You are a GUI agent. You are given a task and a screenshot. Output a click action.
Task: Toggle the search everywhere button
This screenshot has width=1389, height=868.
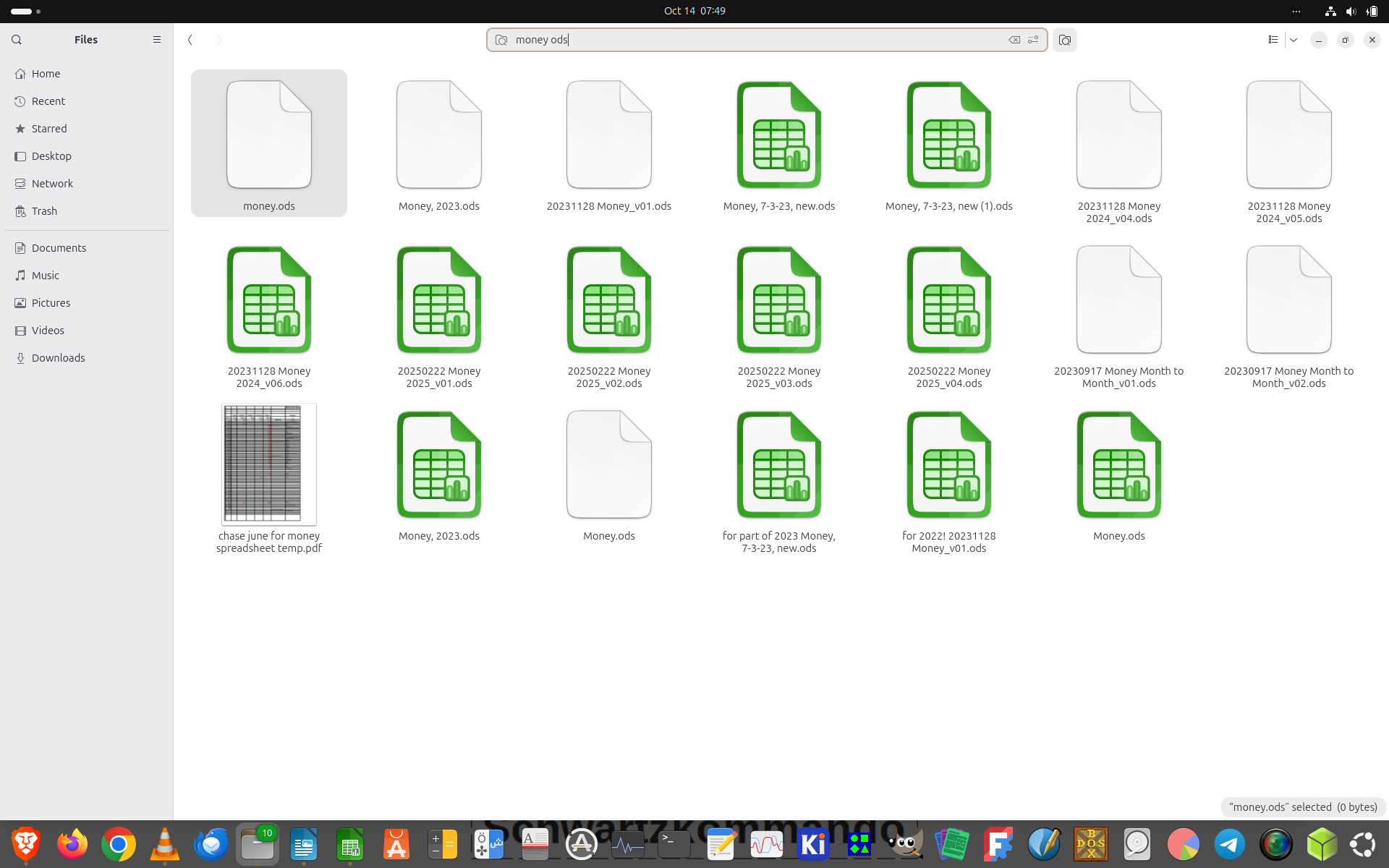(1065, 40)
